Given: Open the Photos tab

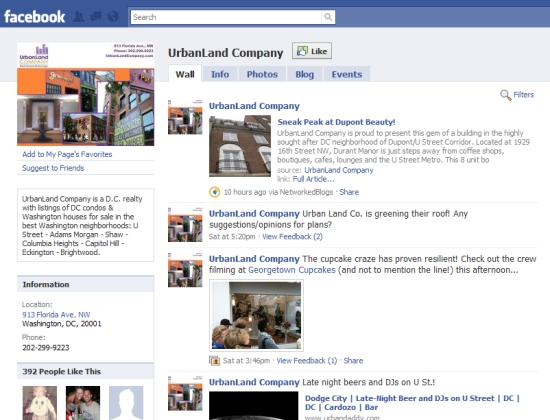Looking at the screenshot, I should 262,74.
